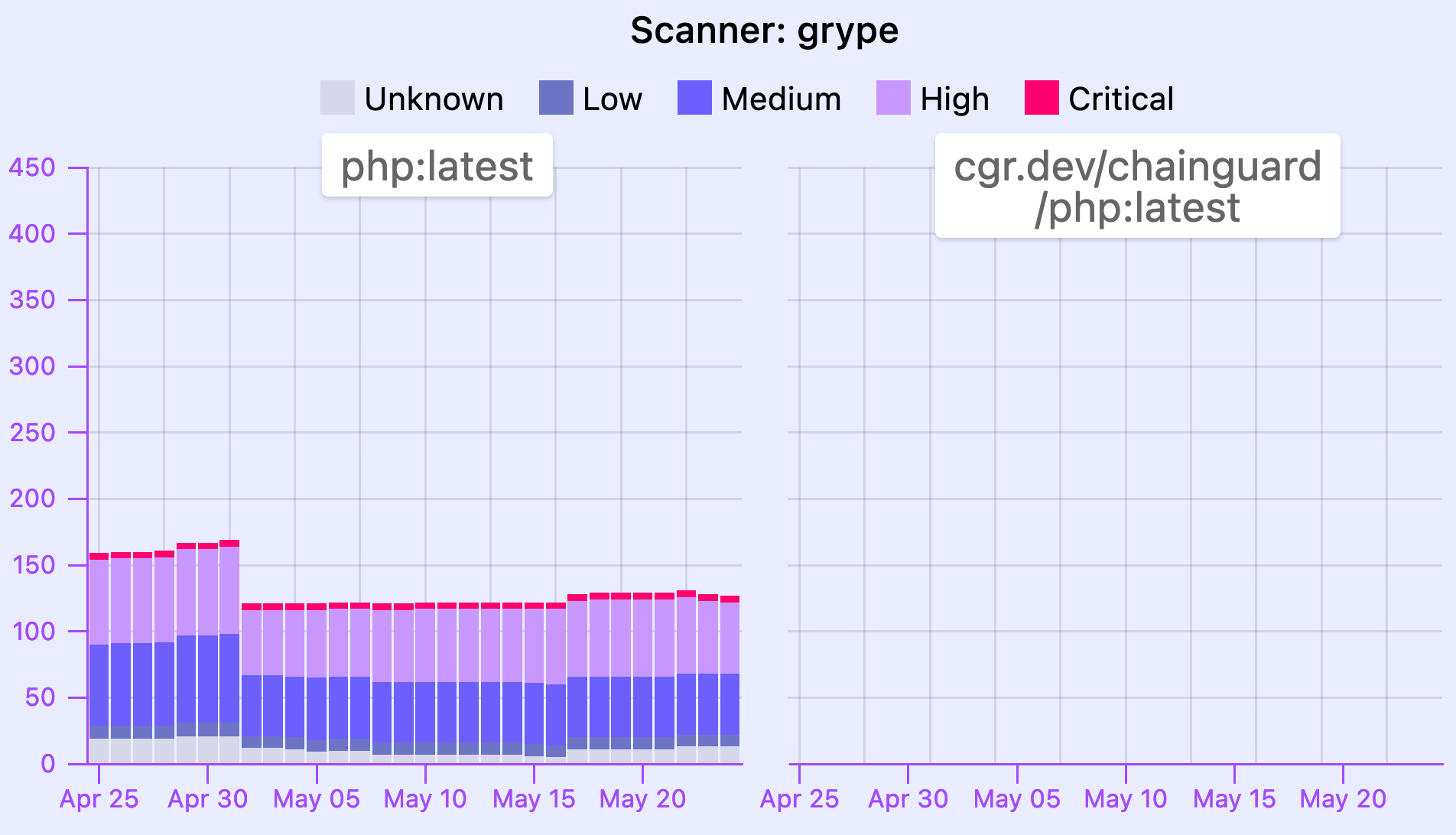Toggle the Low severity legend label
This screenshot has width=1456, height=835.
click(613, 99)
